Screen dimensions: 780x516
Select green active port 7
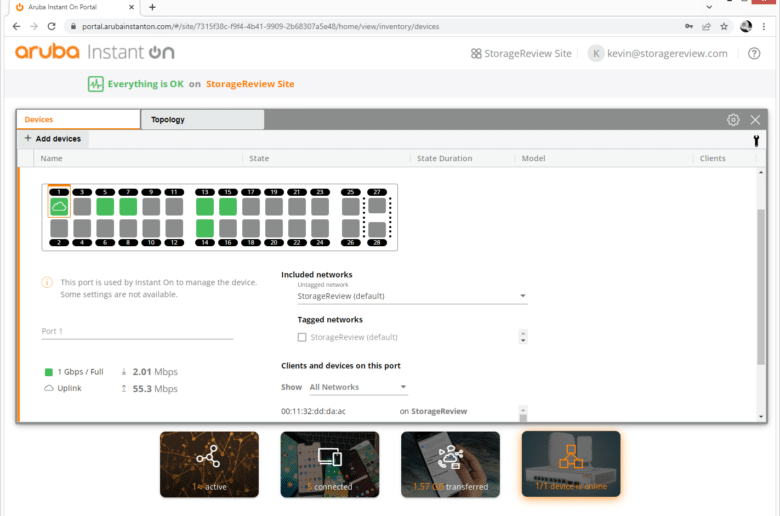[128, 206]
